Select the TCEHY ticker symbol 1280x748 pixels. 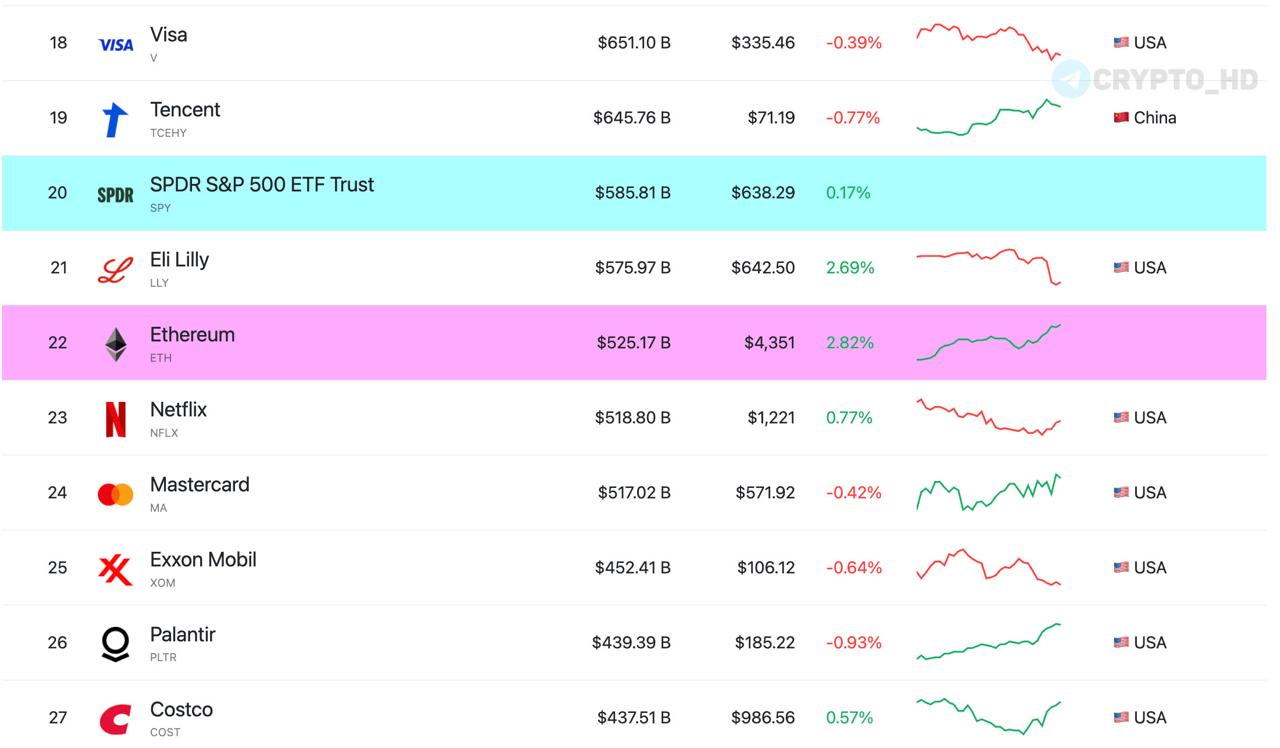[168, 133]
